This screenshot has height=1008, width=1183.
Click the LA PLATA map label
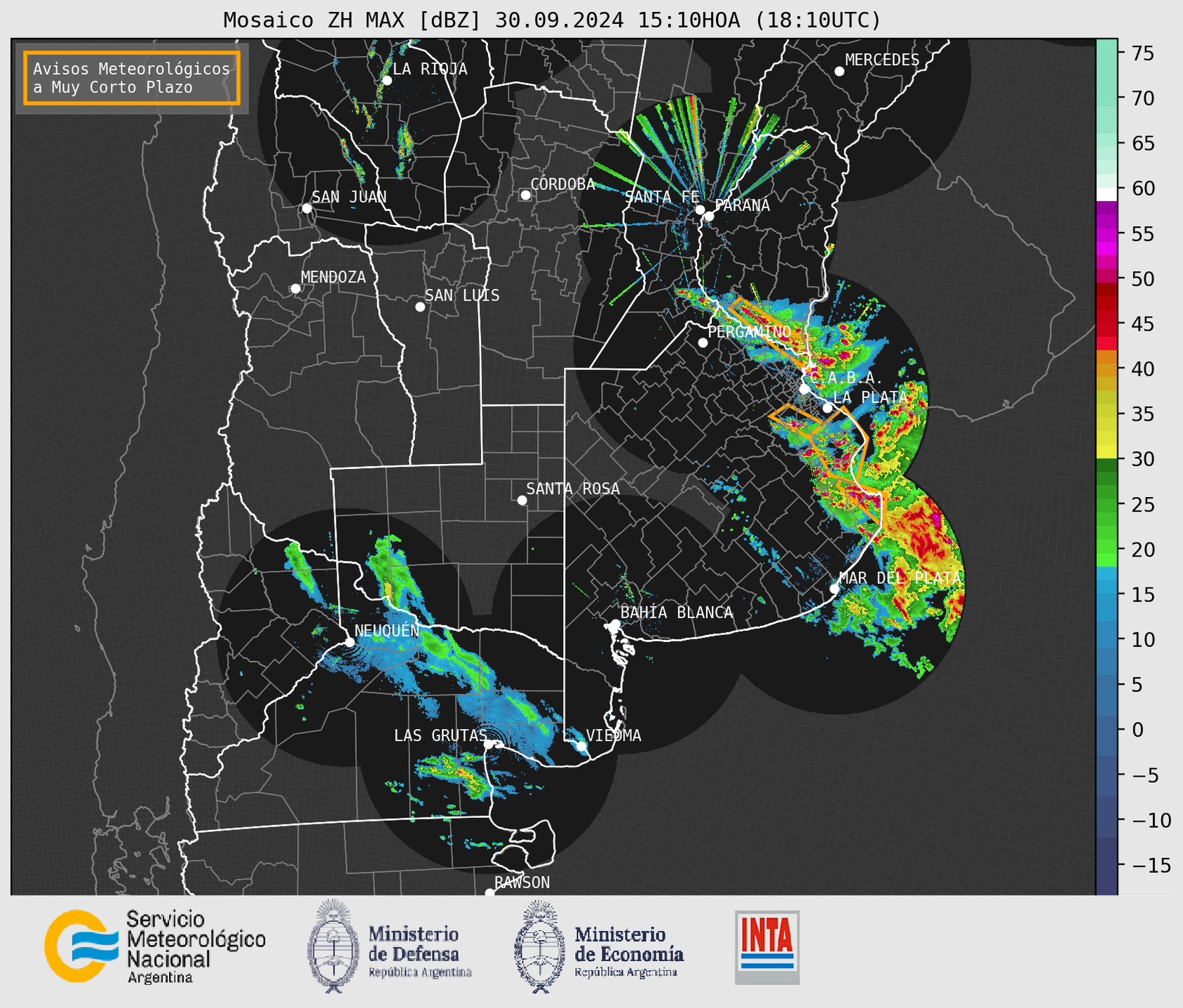tap(870, 397)
